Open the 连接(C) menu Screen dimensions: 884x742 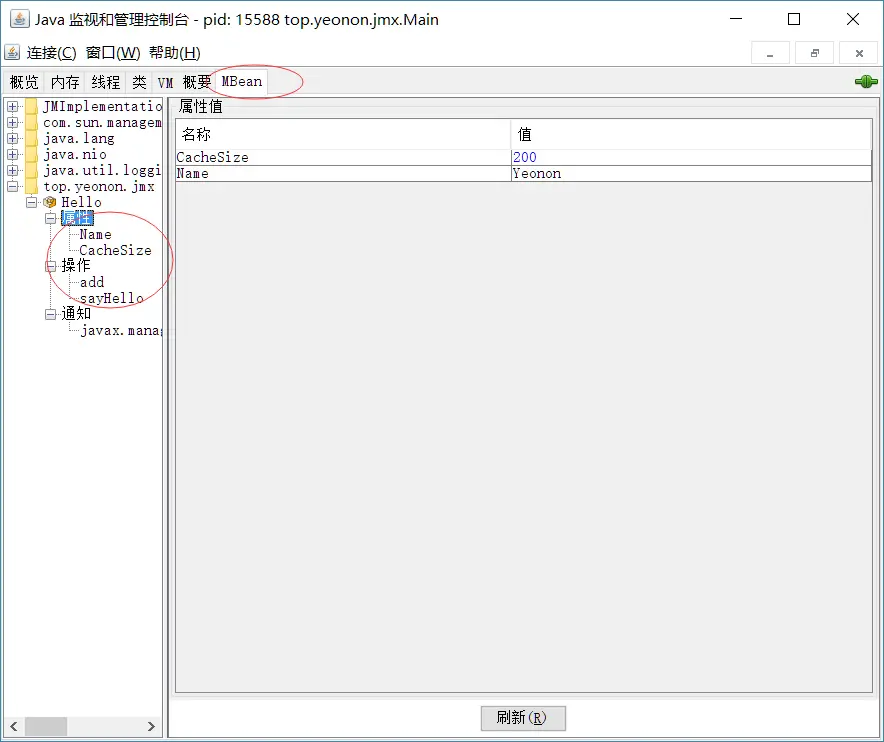[51, 53]
